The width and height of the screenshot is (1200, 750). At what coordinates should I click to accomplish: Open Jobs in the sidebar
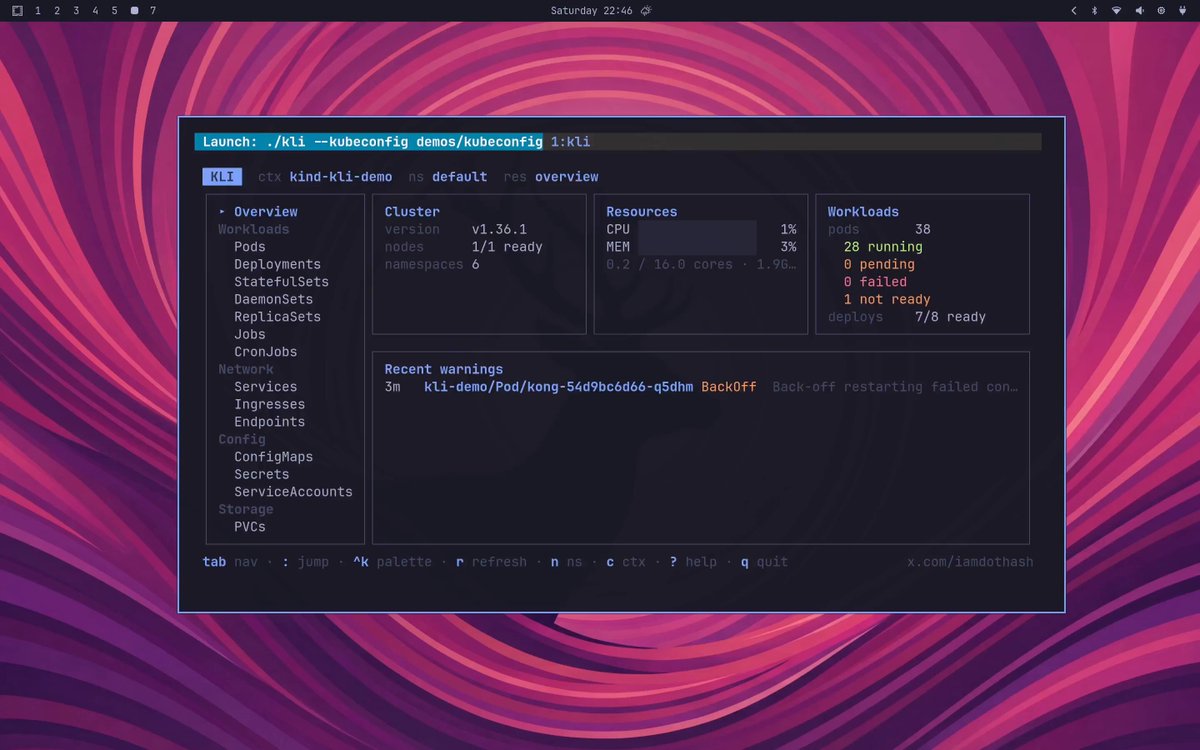tap(250, 334)
